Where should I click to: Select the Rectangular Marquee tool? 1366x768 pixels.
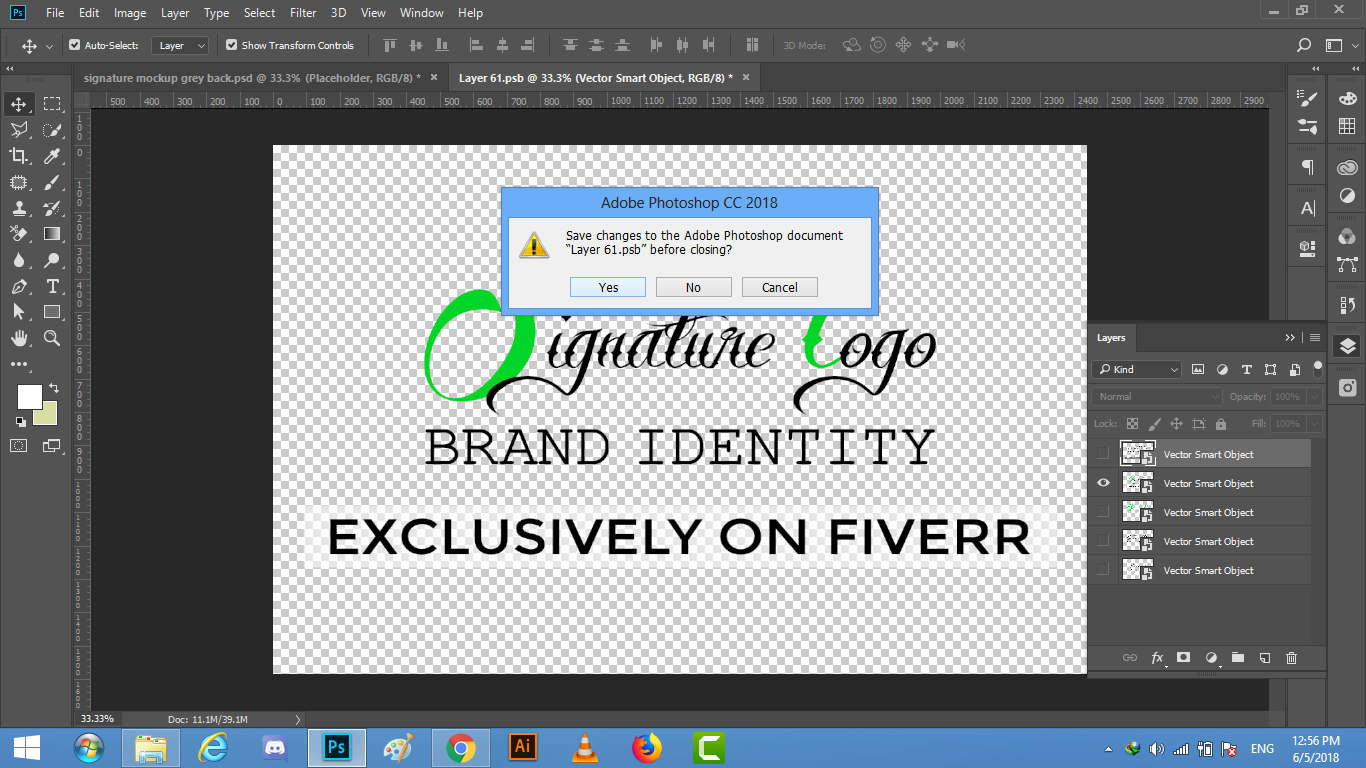pos(52,104)
